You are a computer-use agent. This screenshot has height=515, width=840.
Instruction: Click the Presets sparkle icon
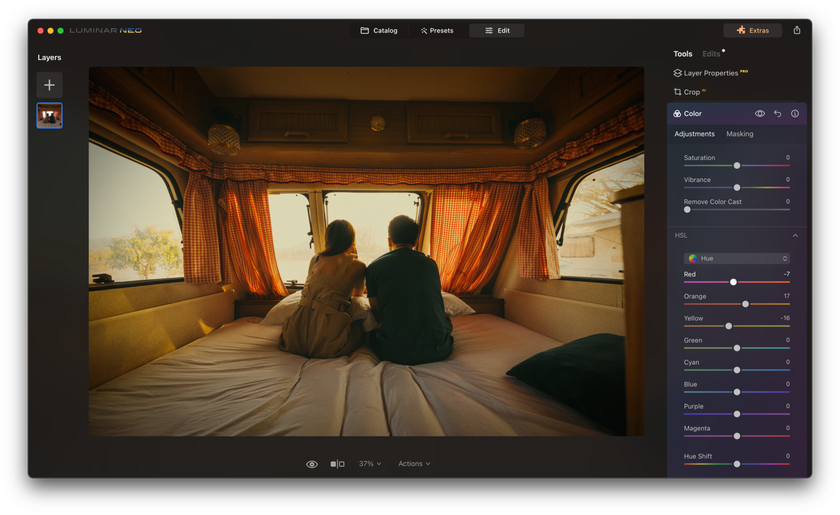(x=424, y=31)
